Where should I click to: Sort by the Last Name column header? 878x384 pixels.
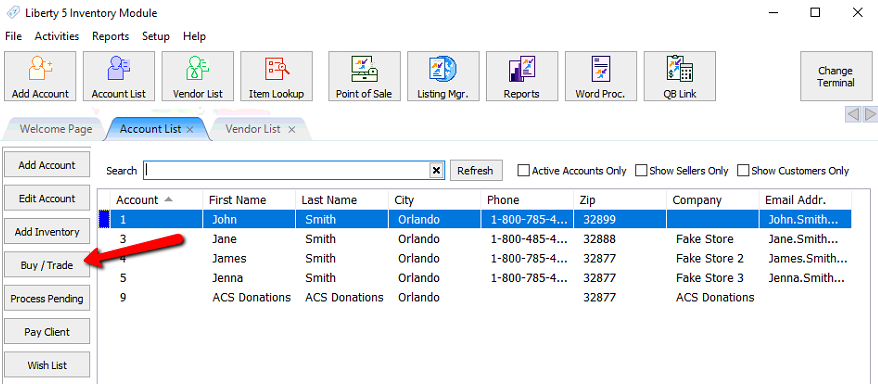342,200
